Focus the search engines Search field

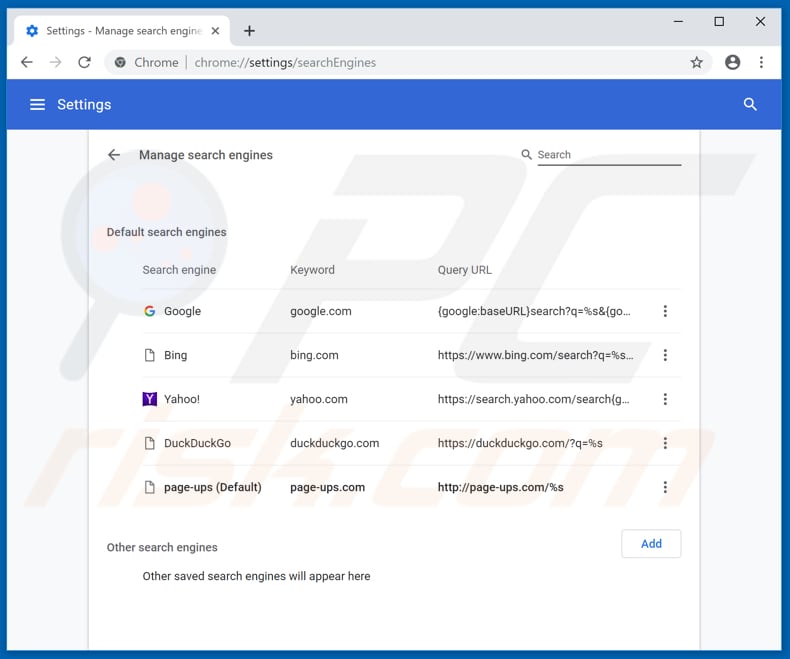tap(609, 155)
